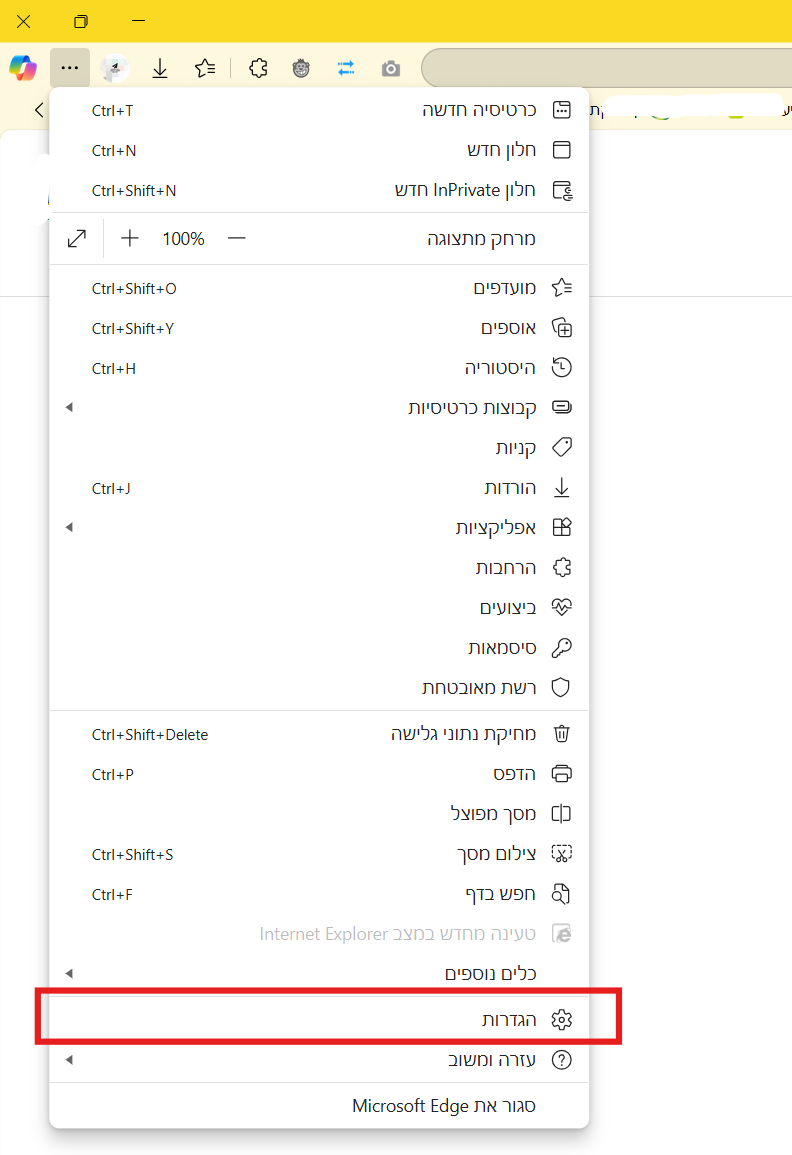Open the downloads toolbar icon

(x=160, y=68)
